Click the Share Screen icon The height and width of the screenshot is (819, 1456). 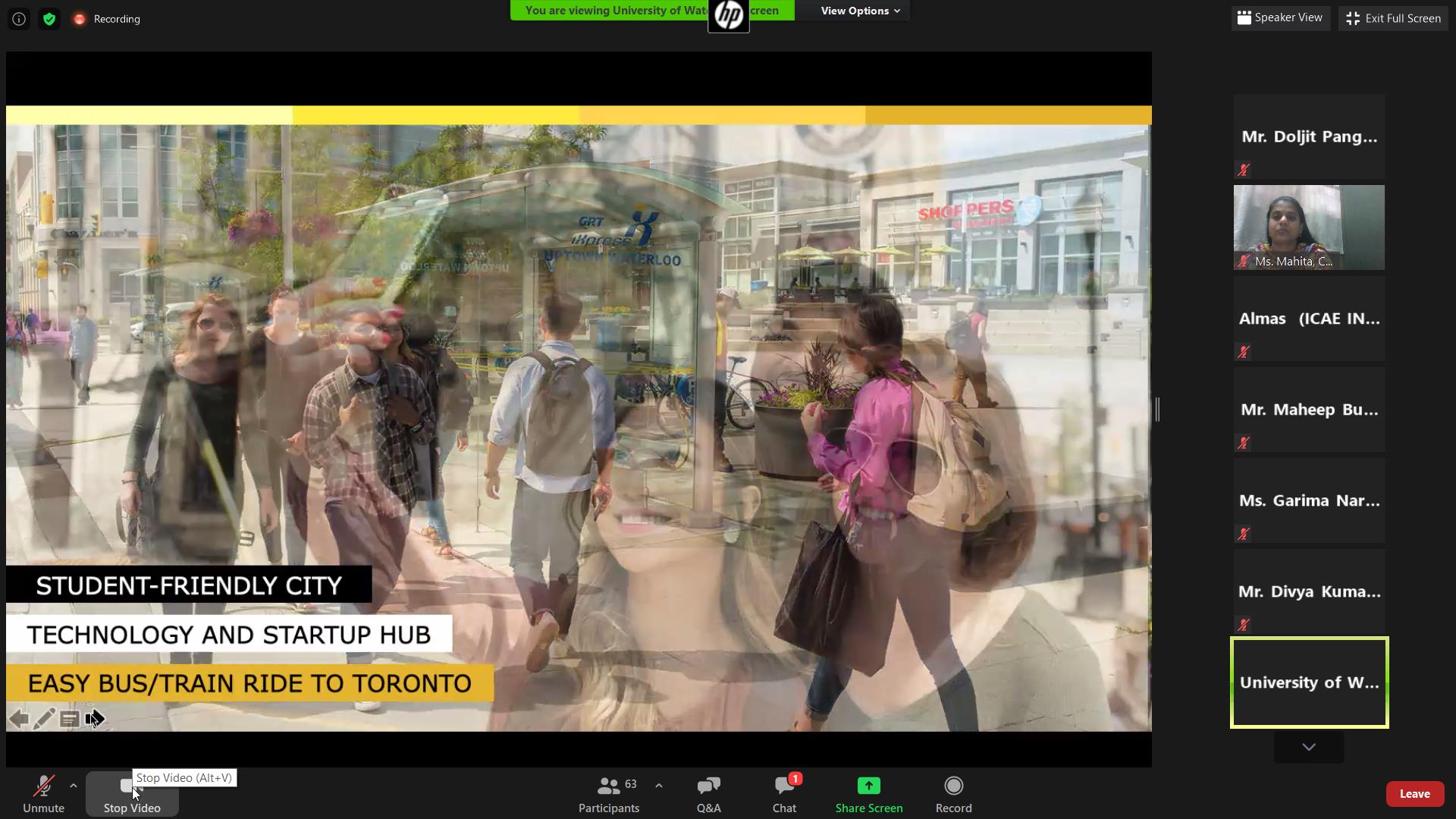point(869,786)
